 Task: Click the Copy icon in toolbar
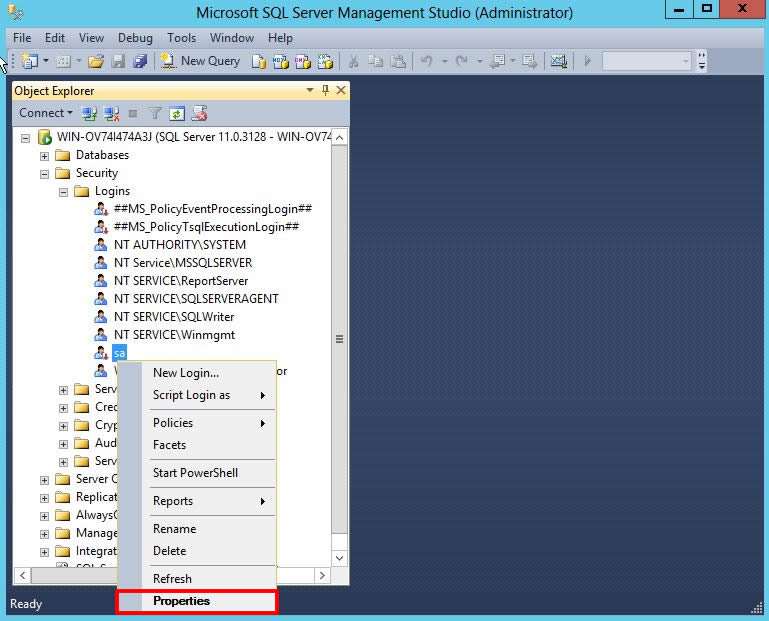click(x=376, y=61)
